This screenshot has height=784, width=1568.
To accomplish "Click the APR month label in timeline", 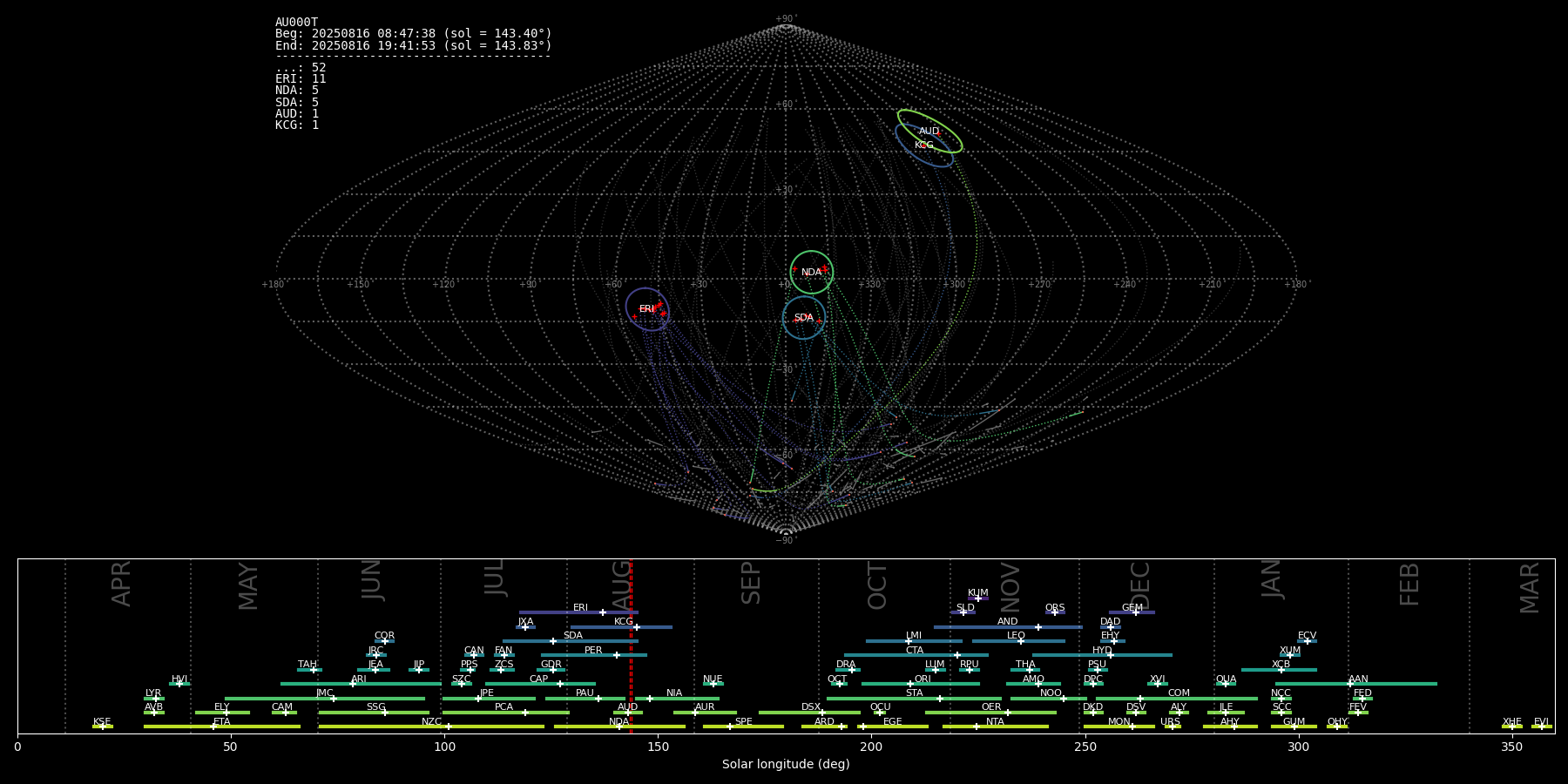I will [122, 584].
